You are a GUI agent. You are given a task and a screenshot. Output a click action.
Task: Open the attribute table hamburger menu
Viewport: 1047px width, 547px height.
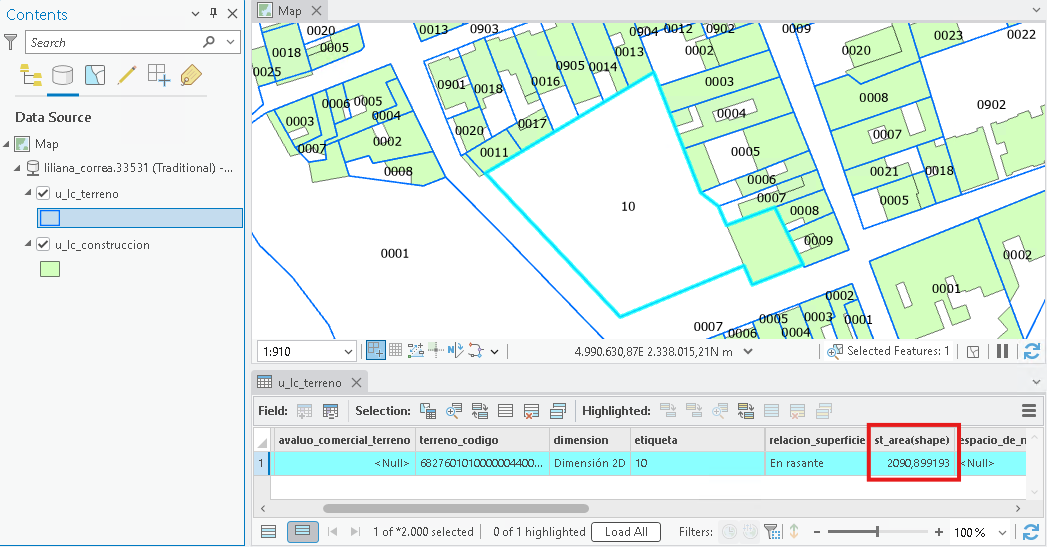point(1029,411)
